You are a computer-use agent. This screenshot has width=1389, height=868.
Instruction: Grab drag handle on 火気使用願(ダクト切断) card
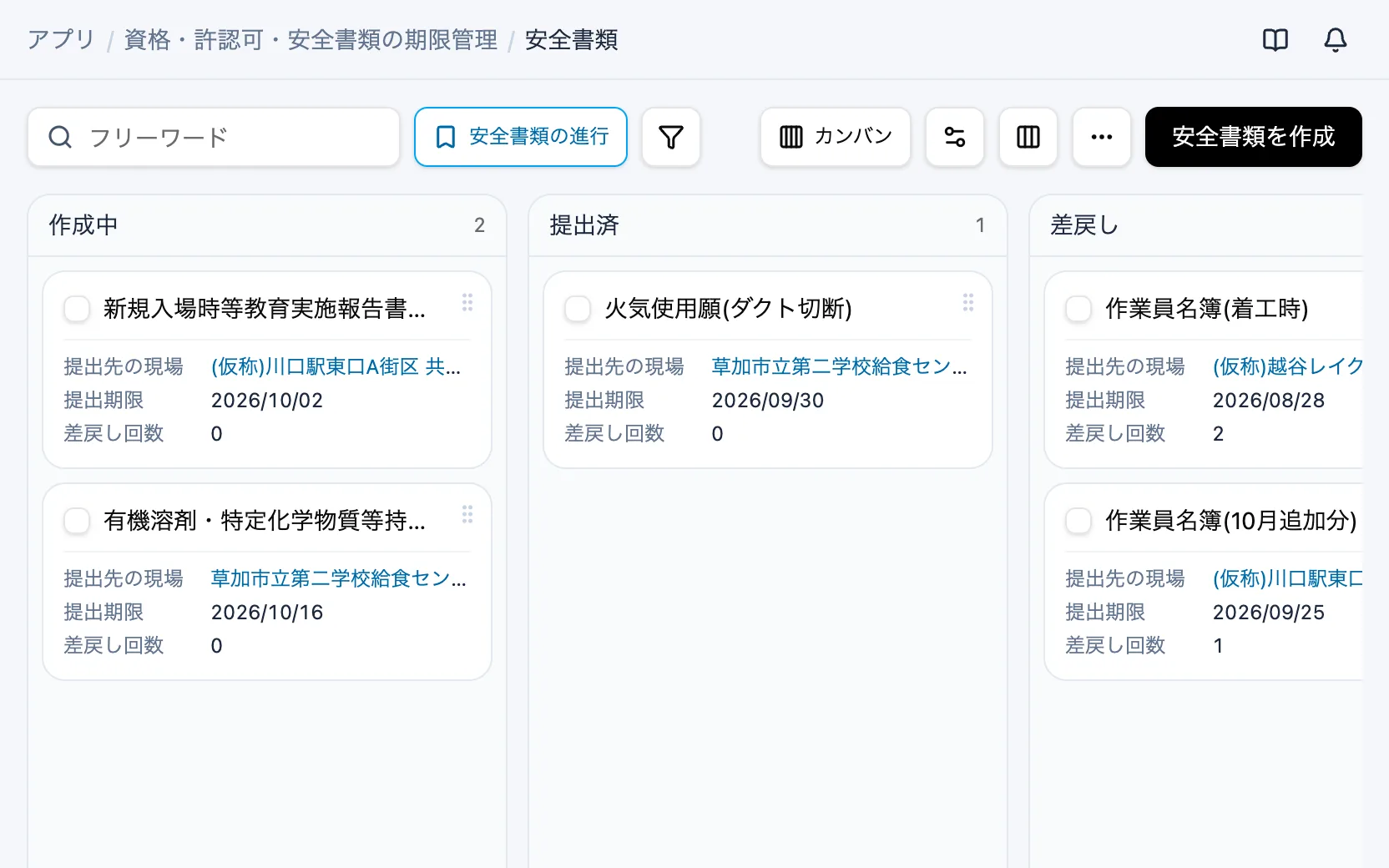tap(968, 302)
